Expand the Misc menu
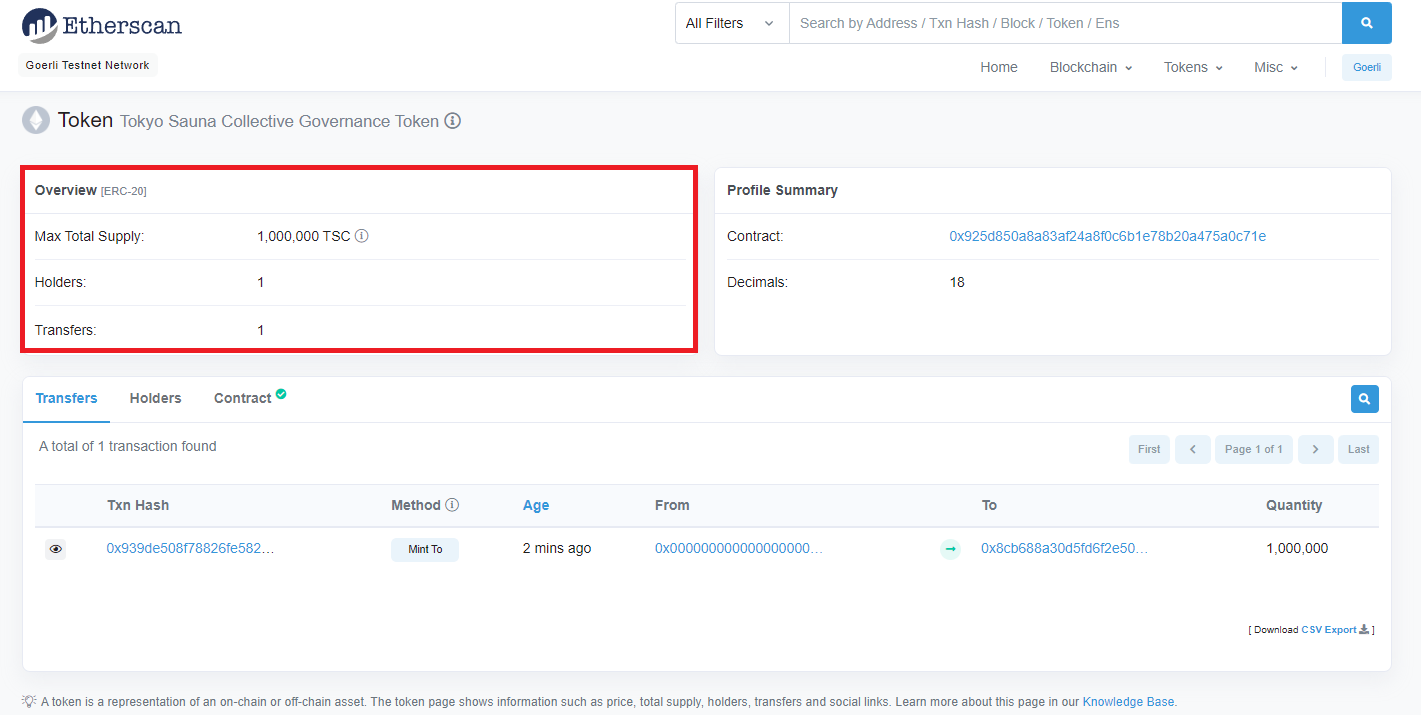Viewport: 1421px width, 715px height. tap(1276, 67)
